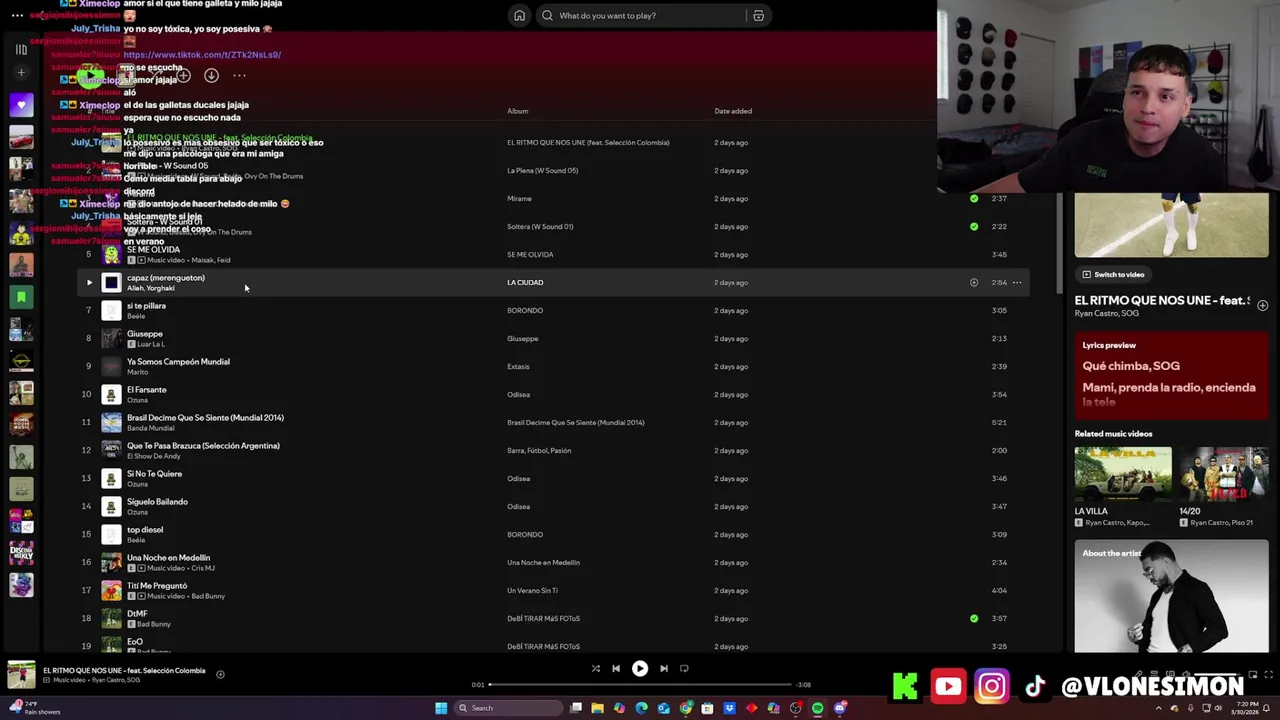Open Ryan Castro, SOG artist link in panel
The height and width of the screenshot is (720, 1280).
coord(1107,313)
